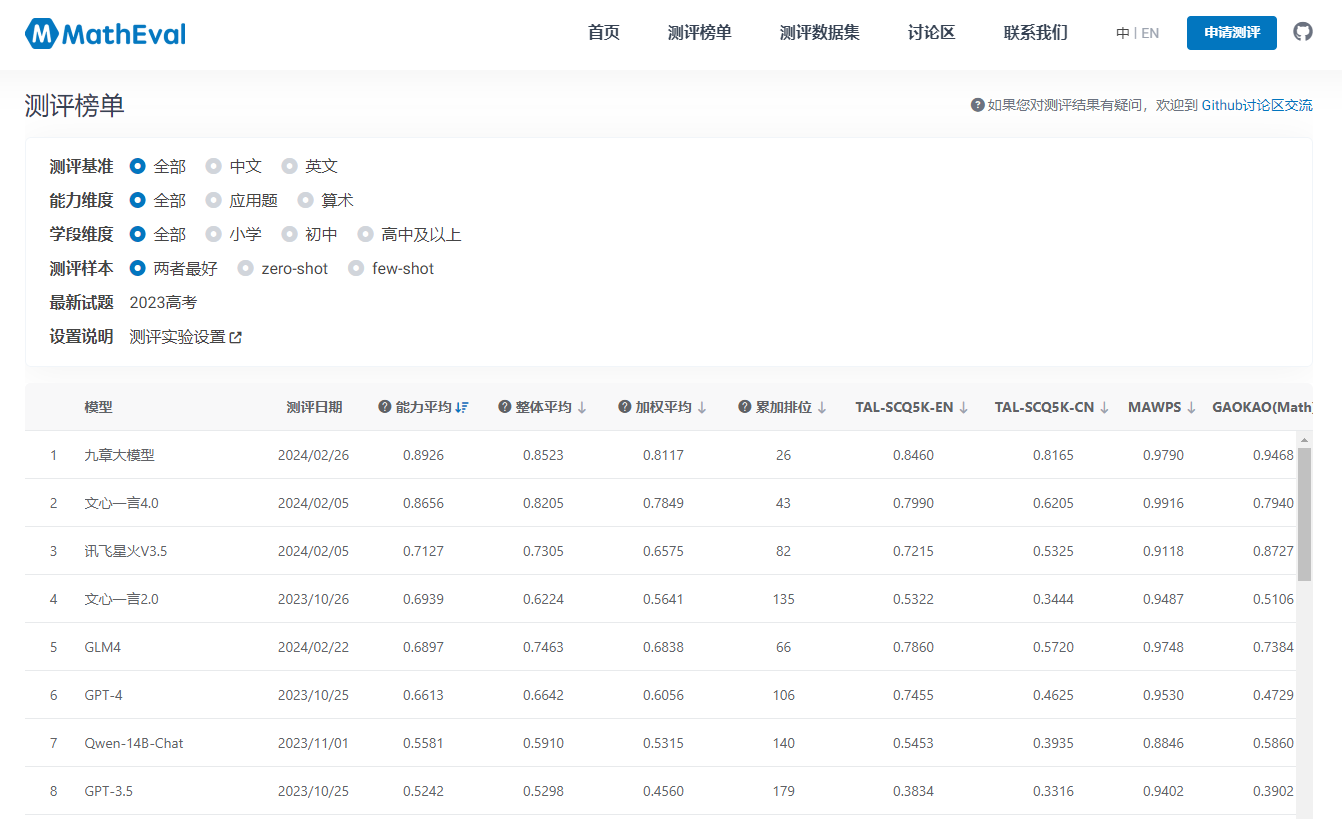1342x819 pixels.
Task: Open the GitHub icon in header
Action: 1302,32
